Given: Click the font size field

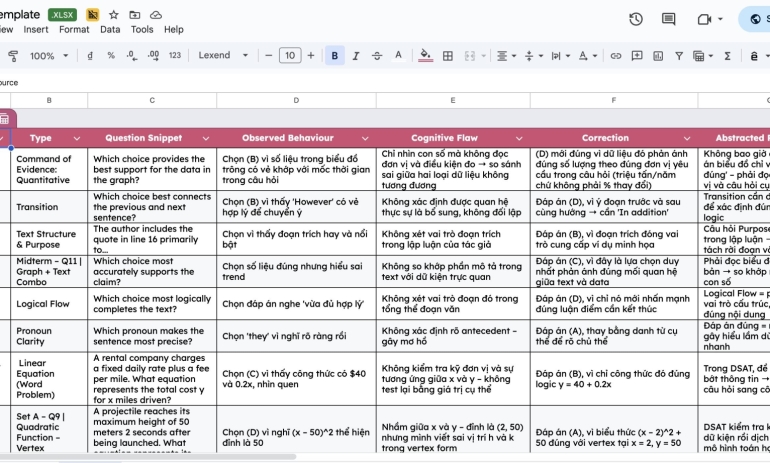Looking at the screenshot, I should pyautogui.click(x=290, y=55).
